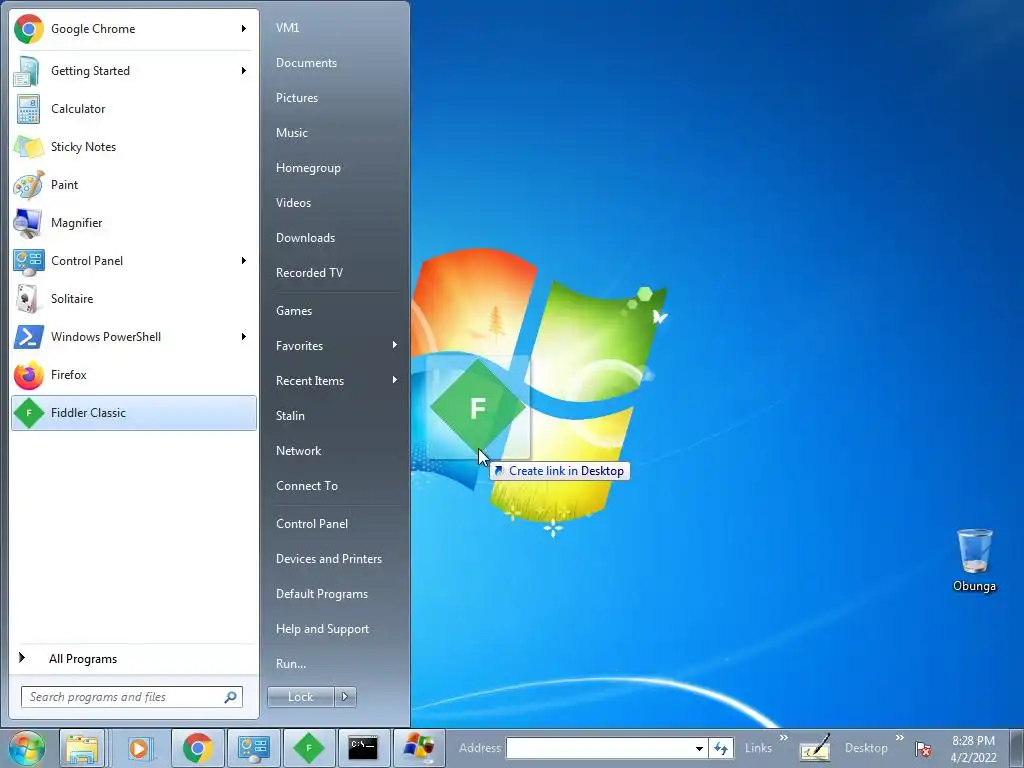The height and width of the screenshot is (768, 1024).
Task: Open Control Panel in right column
Action: coord(312,524)
